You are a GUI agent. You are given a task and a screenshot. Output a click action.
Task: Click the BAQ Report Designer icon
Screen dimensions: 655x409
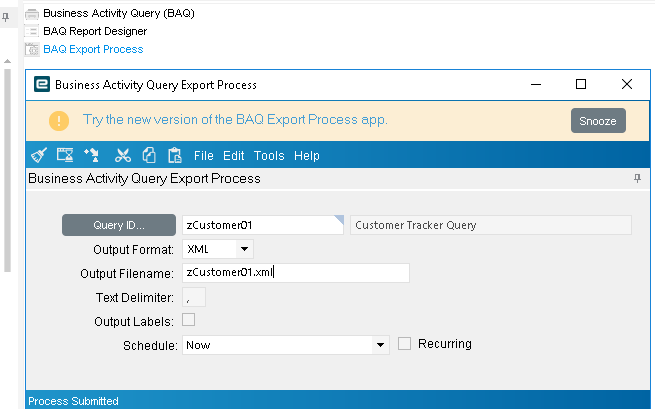pos(32,31)
